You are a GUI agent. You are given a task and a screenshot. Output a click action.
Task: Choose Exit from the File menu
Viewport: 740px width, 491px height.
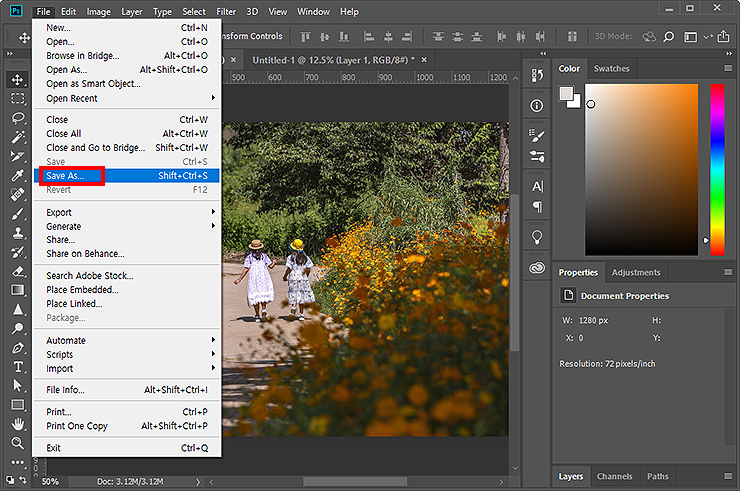click(x=127, y=448)
